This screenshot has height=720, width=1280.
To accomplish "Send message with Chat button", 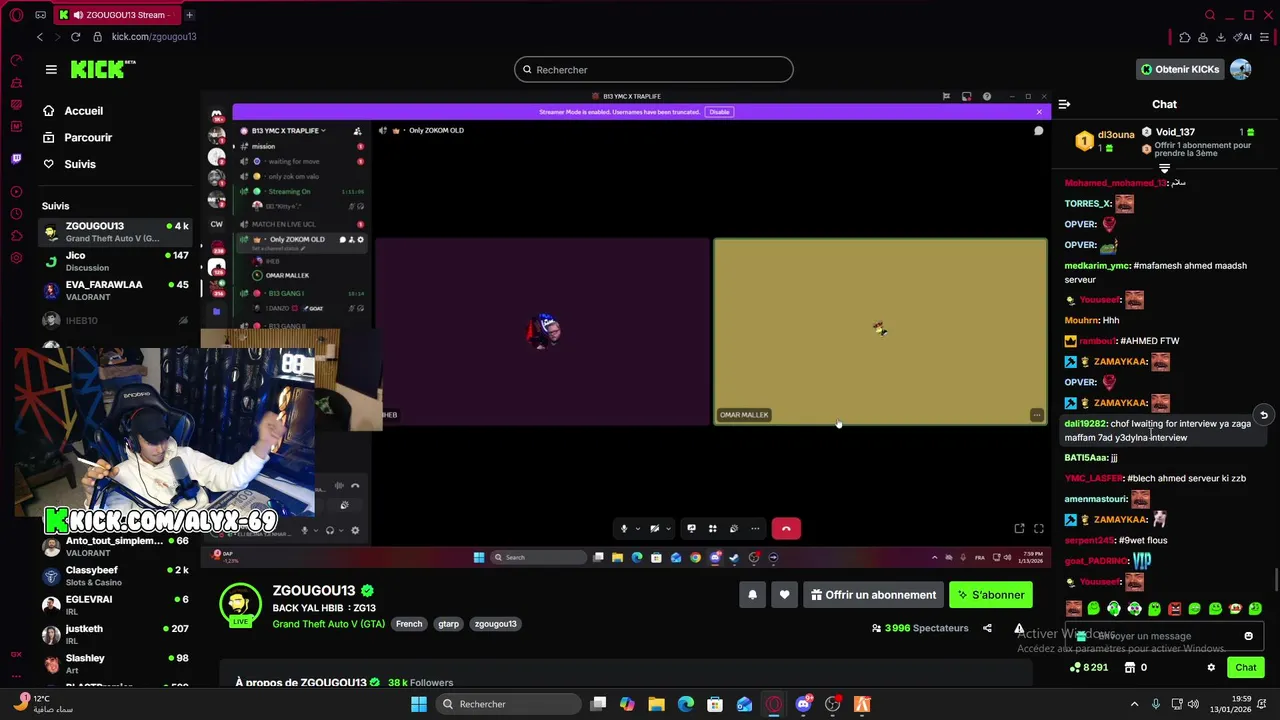I will pos(1245,667).
